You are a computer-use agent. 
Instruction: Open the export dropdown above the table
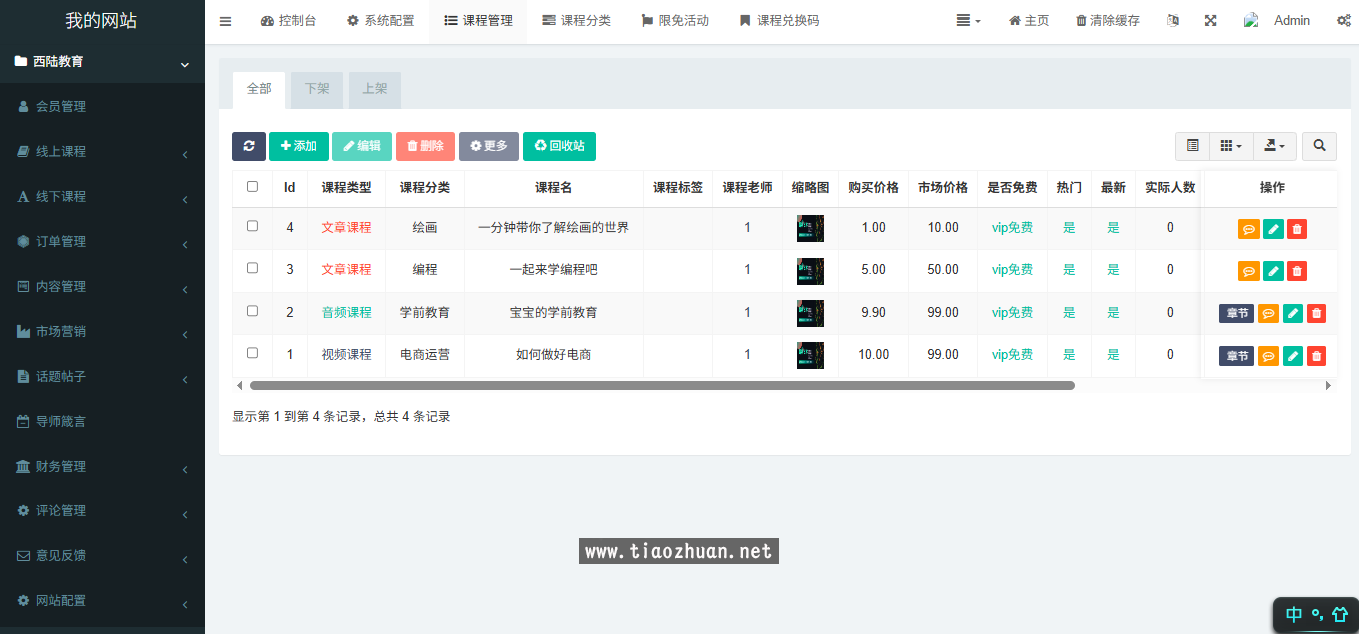pyautogui.click(x=1274, y=145)
